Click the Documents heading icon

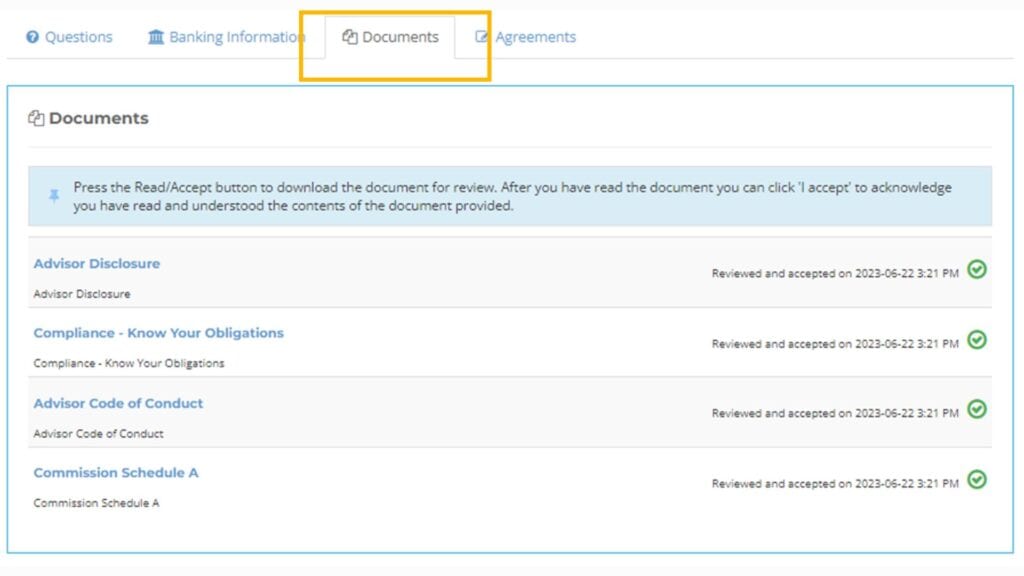(x=36, y=118)
